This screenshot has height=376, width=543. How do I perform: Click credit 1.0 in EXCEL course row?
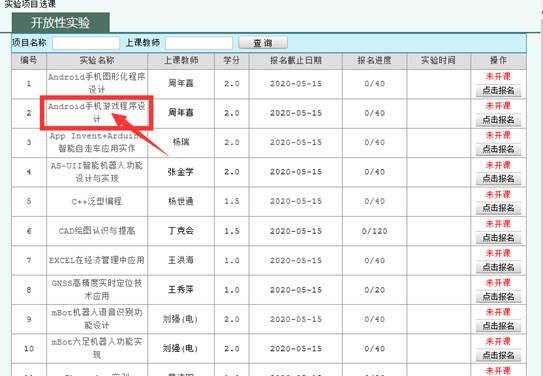(x=232, y=260)
